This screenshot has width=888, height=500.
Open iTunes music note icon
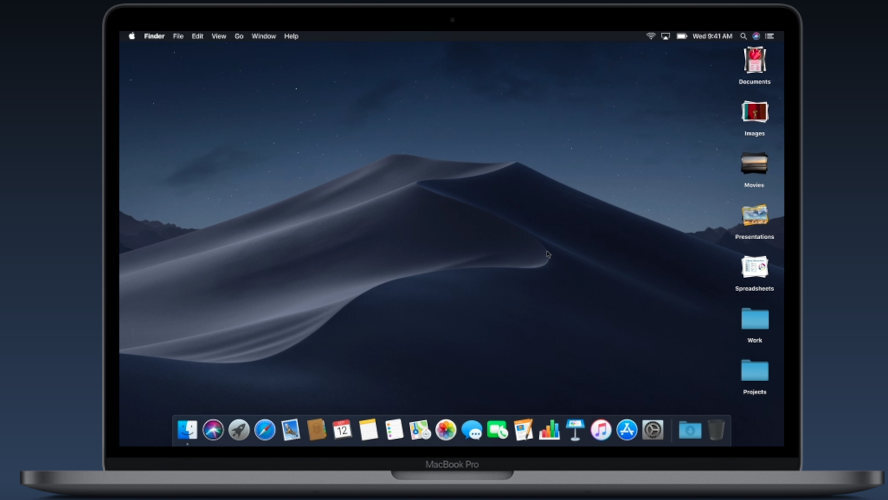(601, 430)
